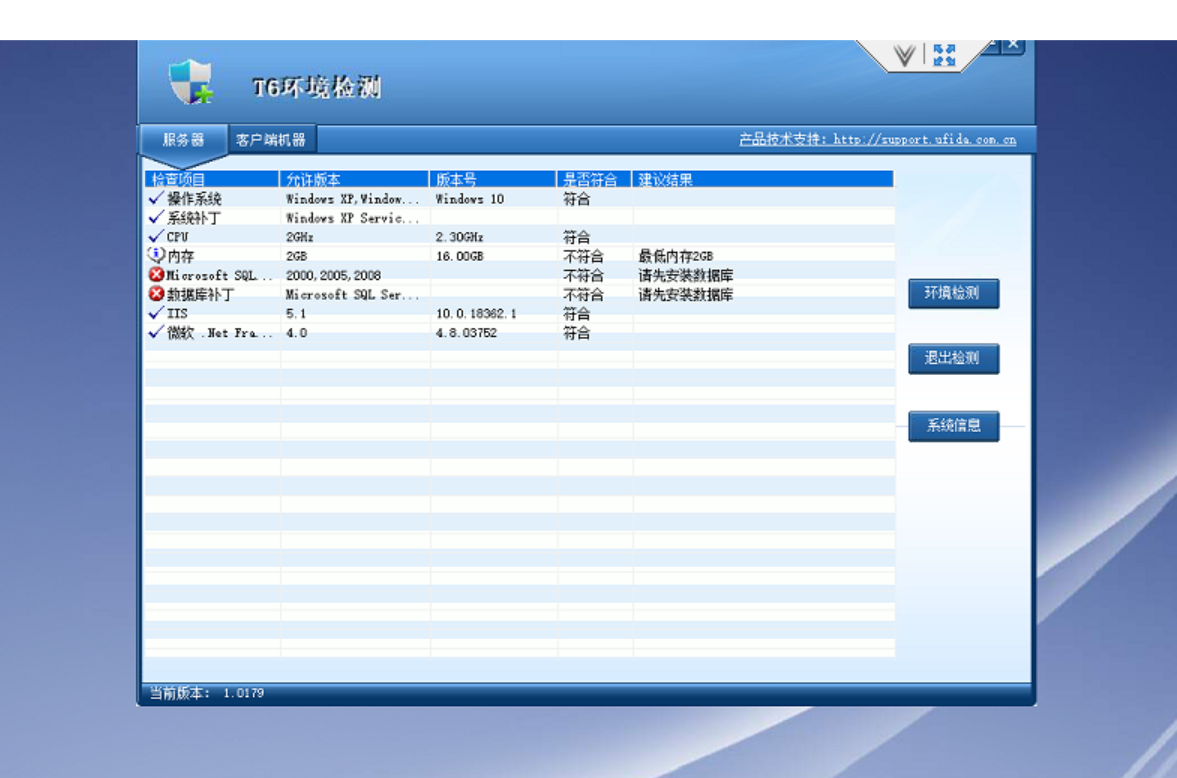Switch to the 服务器 tab

pos(183,140)
